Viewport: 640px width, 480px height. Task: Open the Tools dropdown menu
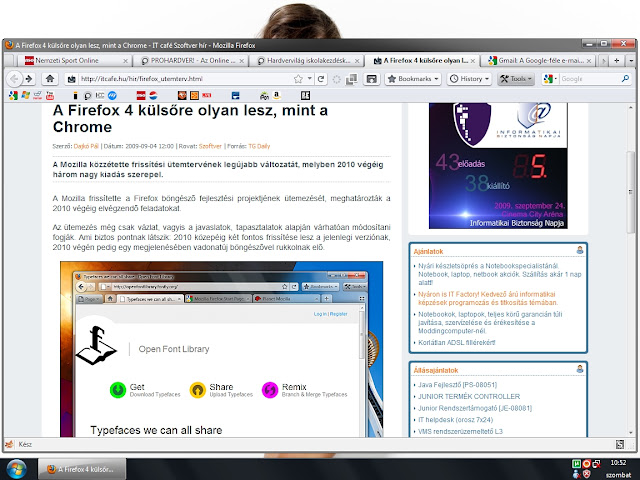point(516,79)
